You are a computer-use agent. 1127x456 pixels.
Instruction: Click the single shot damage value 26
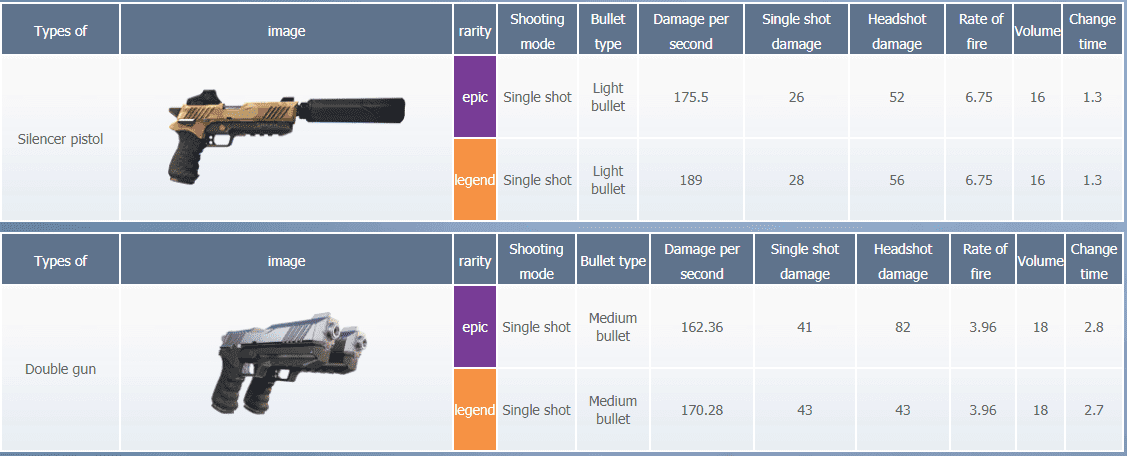796,97
